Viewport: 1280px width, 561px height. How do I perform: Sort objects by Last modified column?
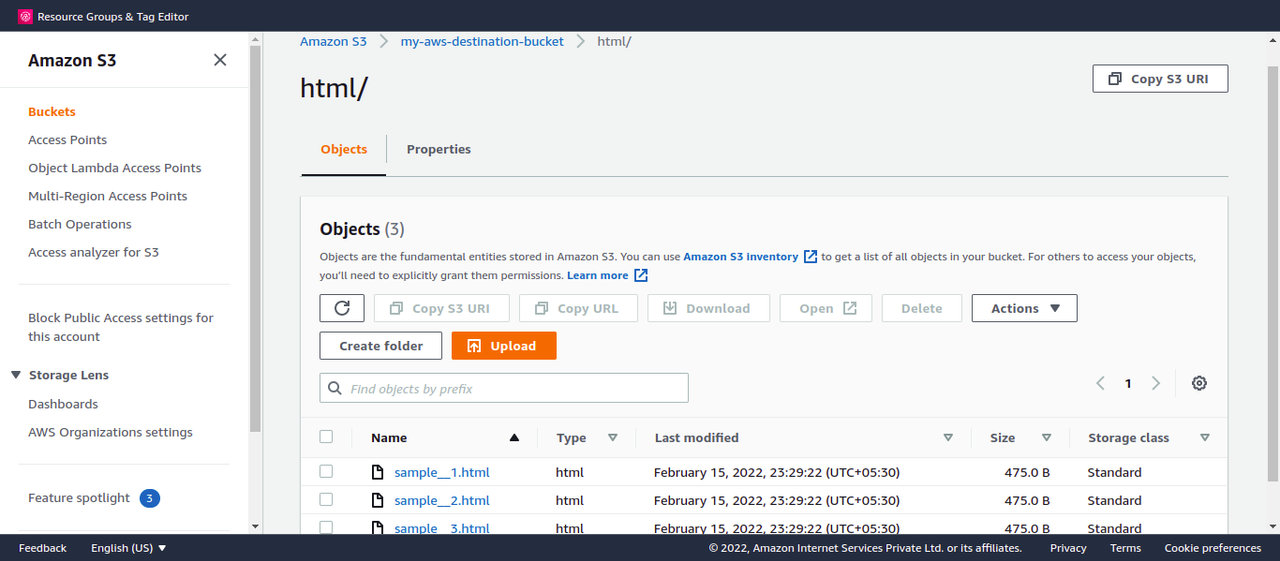coord(948,438)
